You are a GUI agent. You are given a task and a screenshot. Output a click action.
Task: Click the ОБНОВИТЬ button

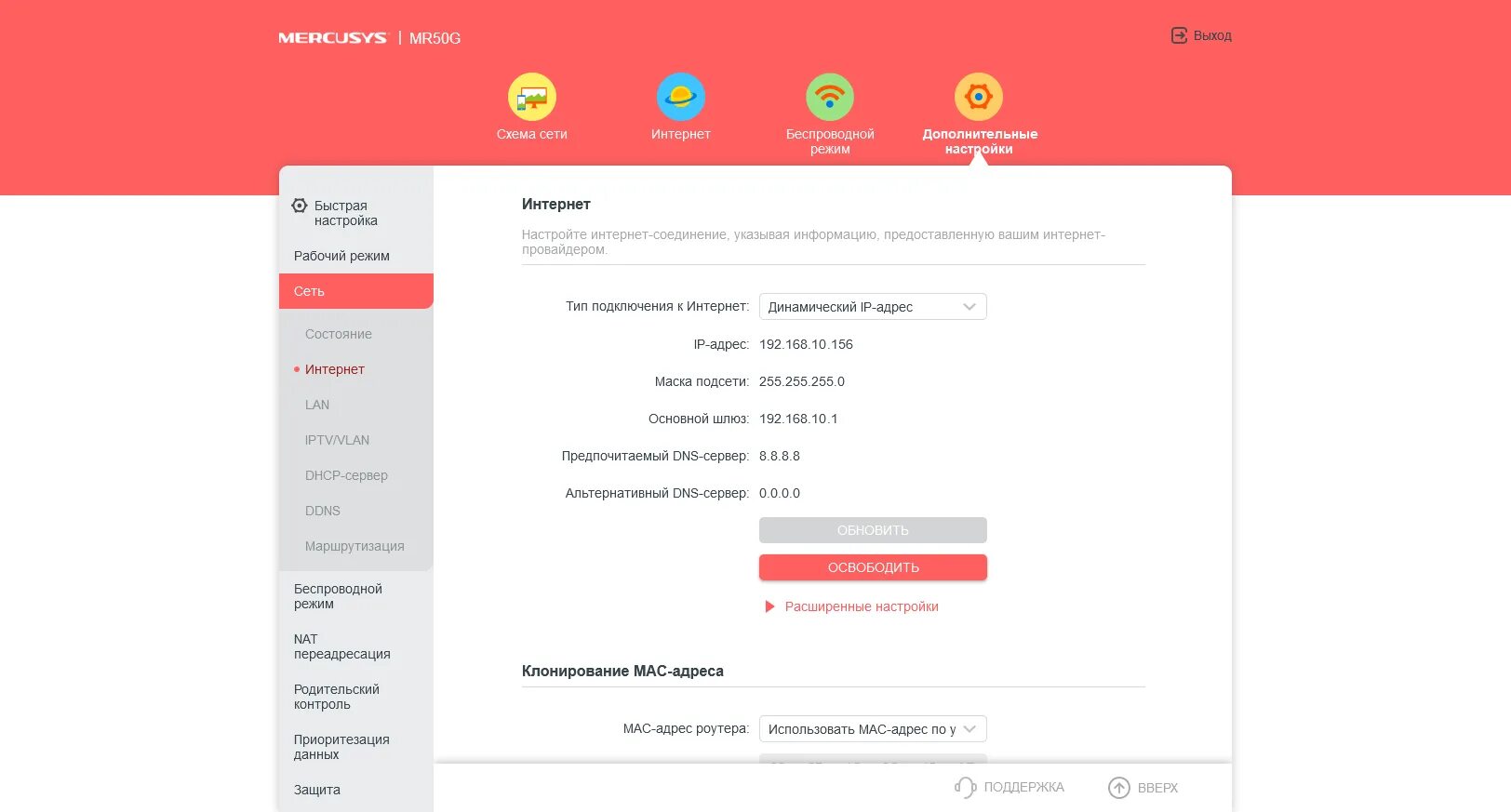click(873, 530)
